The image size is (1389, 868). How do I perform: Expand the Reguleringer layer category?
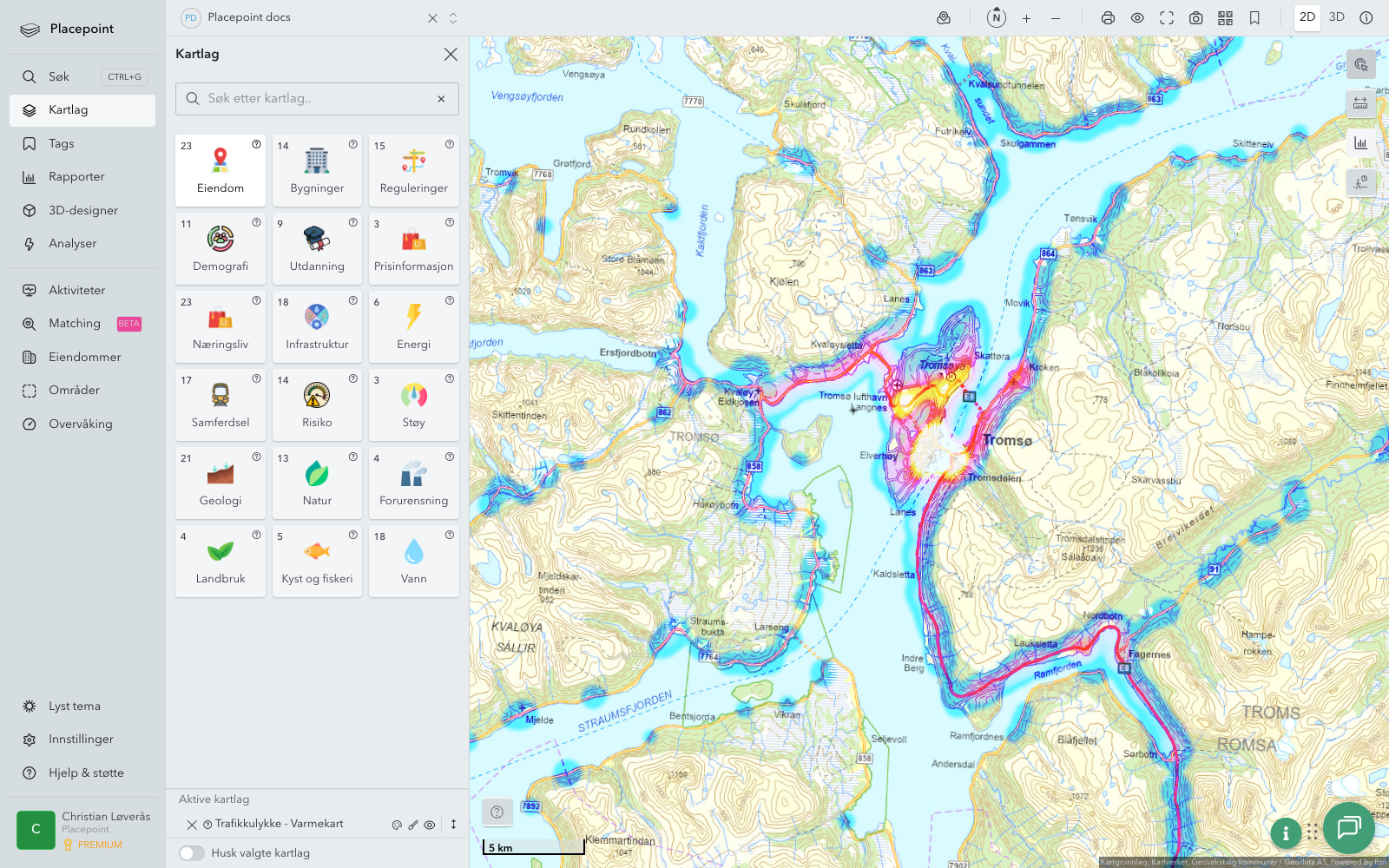click(414, 170)
